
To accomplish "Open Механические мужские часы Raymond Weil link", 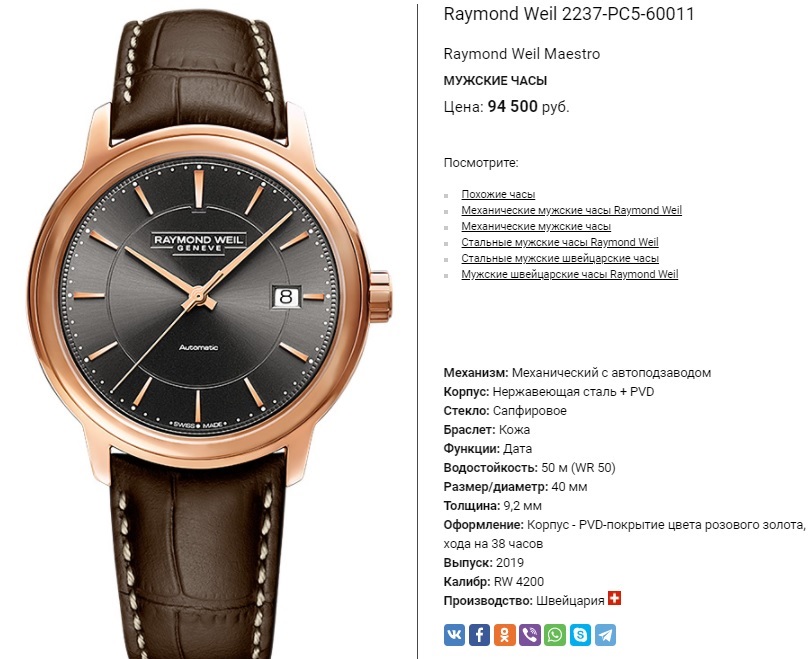I will pyautogui.click(x=571, y=210).
